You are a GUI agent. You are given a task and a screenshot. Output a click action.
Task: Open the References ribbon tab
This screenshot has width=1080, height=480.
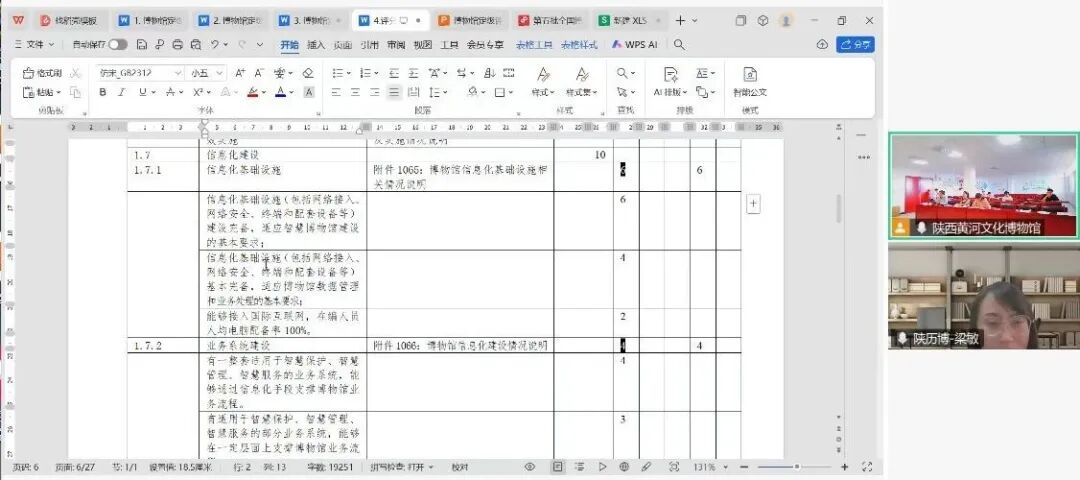tap(369, 45)
